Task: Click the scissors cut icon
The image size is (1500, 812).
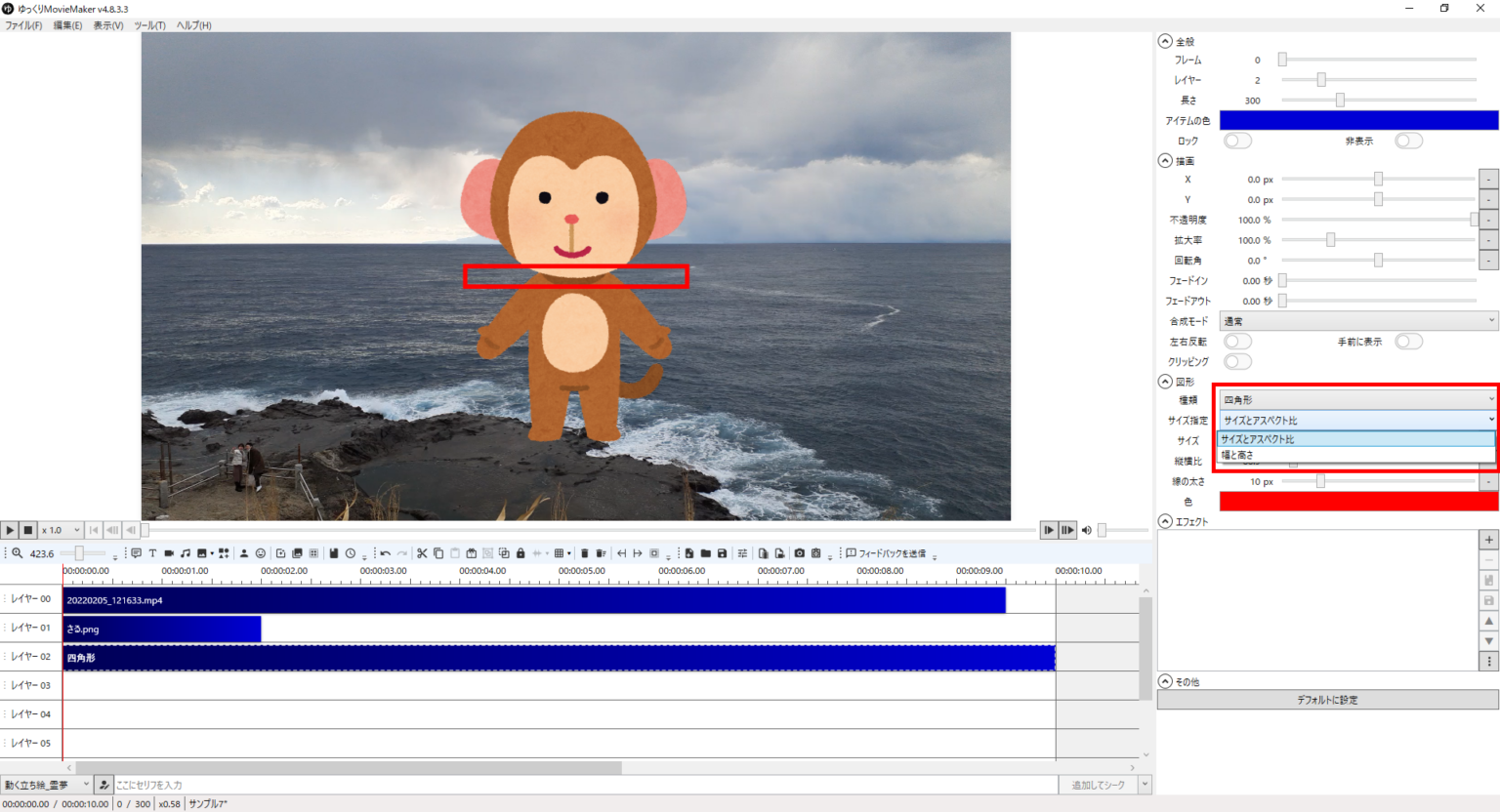Action: (x=422, y=553)
